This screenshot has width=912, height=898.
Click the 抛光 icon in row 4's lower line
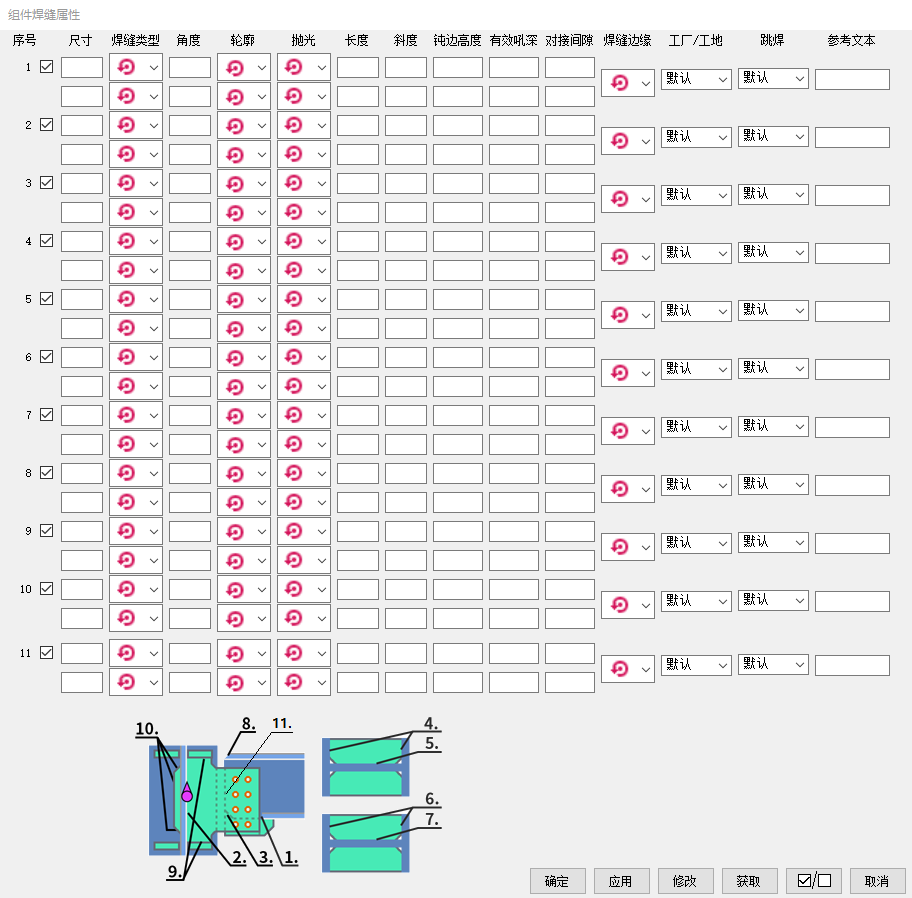click(295, 270)
